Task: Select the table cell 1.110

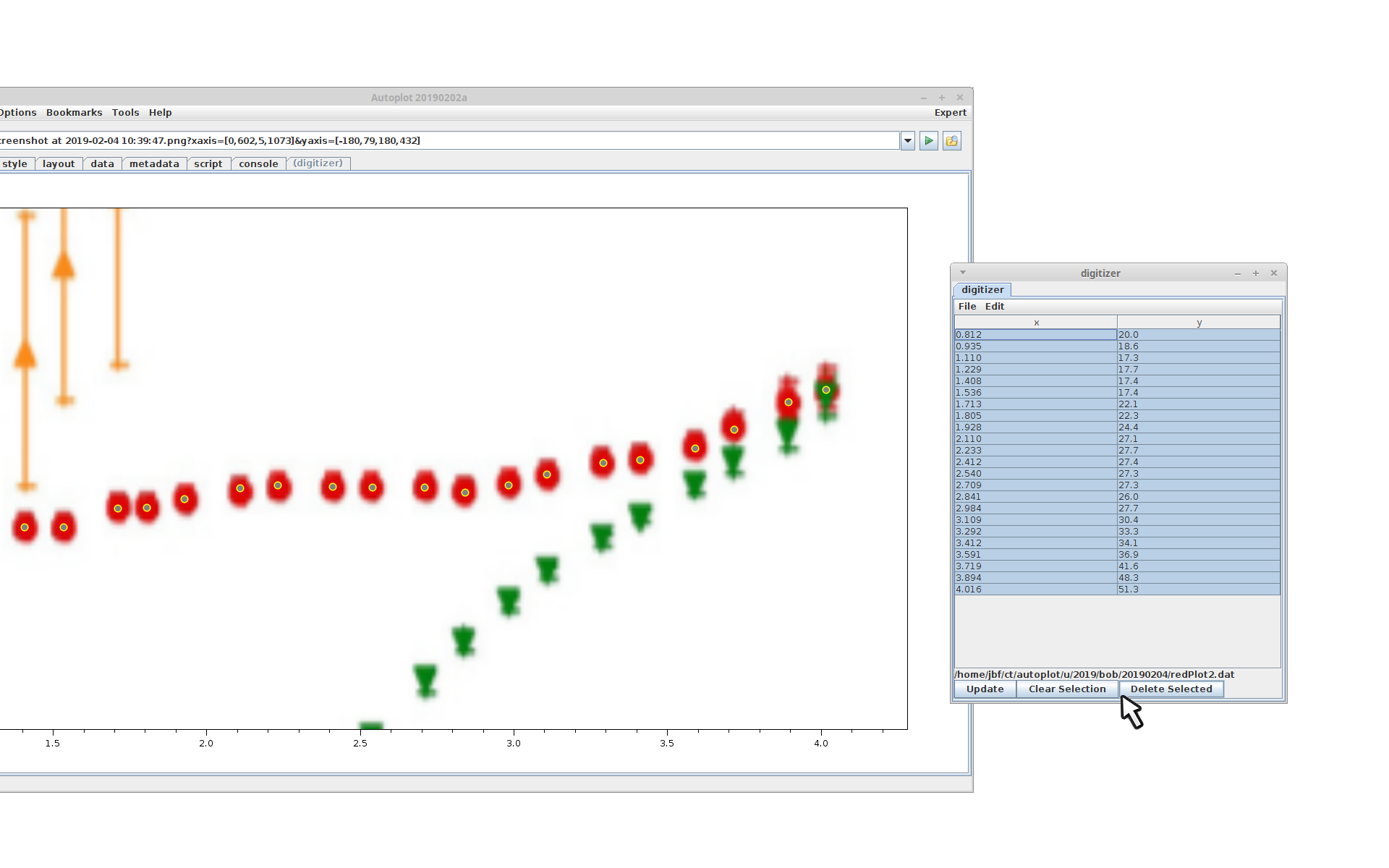Action: coord(1036,358)
